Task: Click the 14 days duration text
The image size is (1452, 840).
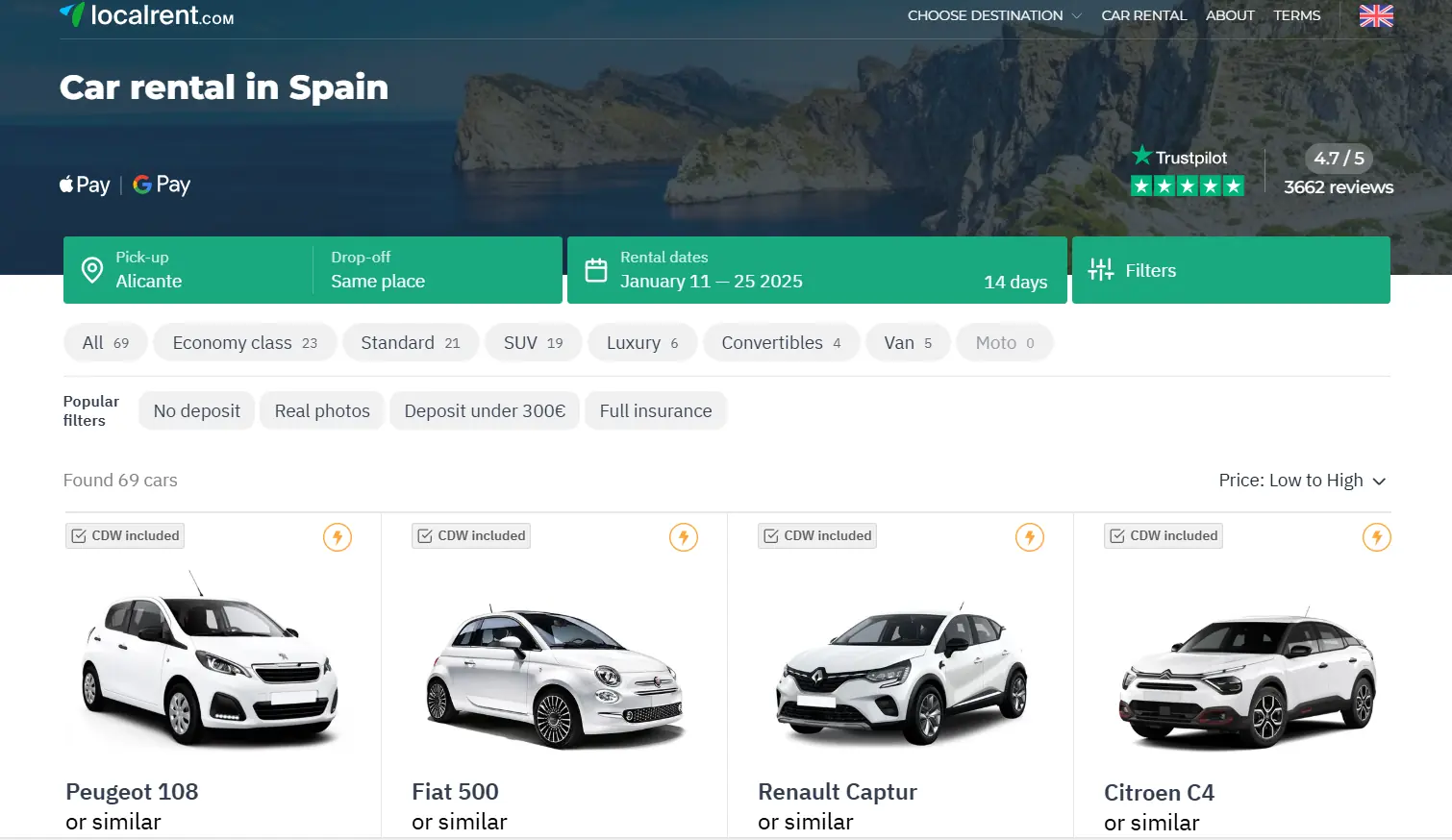Action: coord(1015,282)
